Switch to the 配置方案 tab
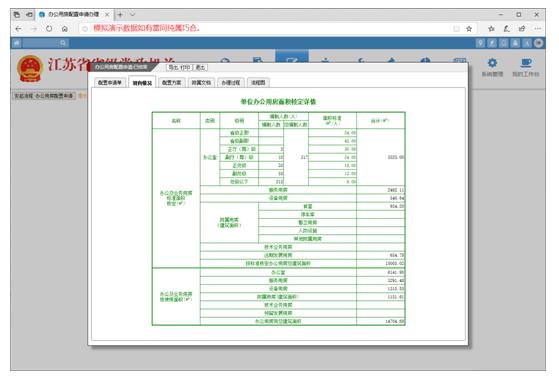This screenshot has height=380, width=559. point(171,82)
